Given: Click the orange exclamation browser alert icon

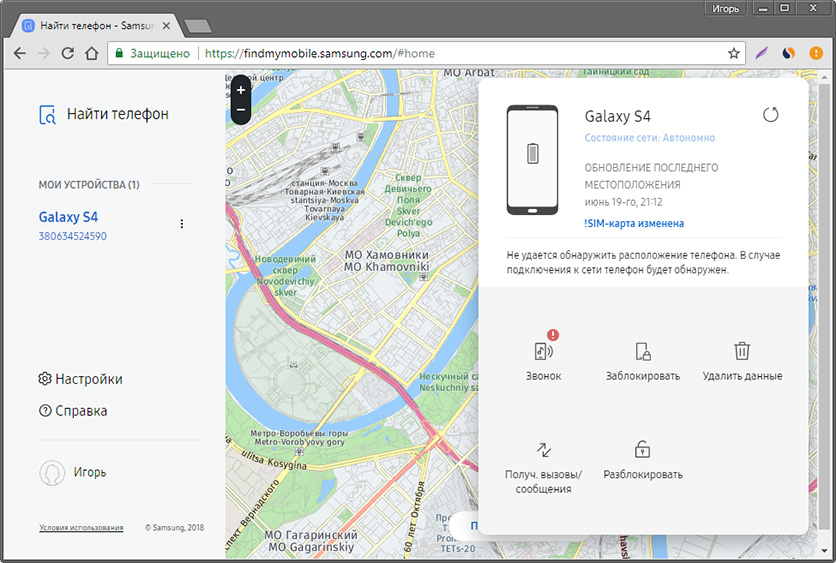Looking at the screenshot, I should click(816, 53).
